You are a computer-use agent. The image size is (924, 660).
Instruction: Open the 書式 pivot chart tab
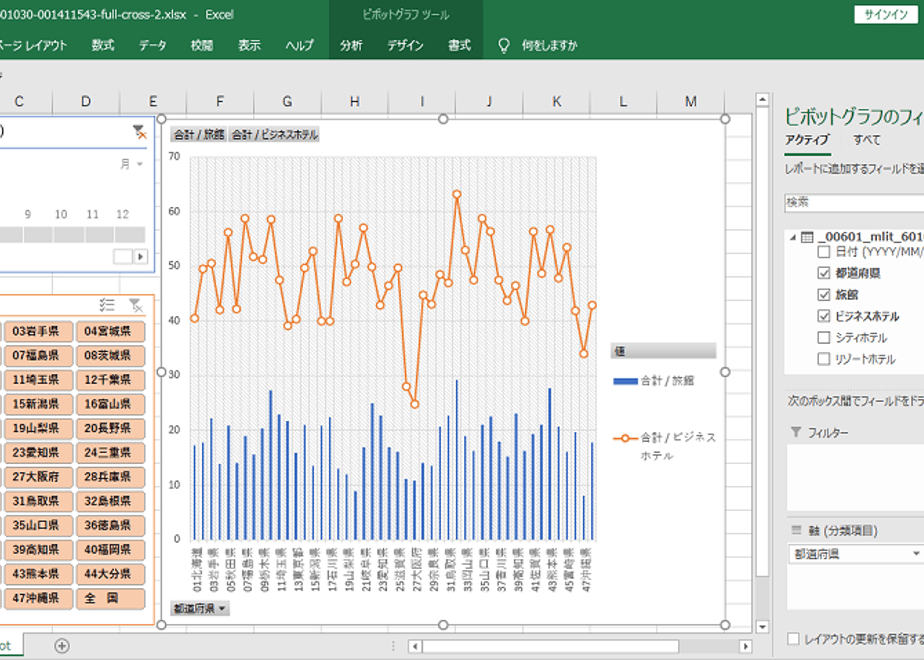(459, 45)
